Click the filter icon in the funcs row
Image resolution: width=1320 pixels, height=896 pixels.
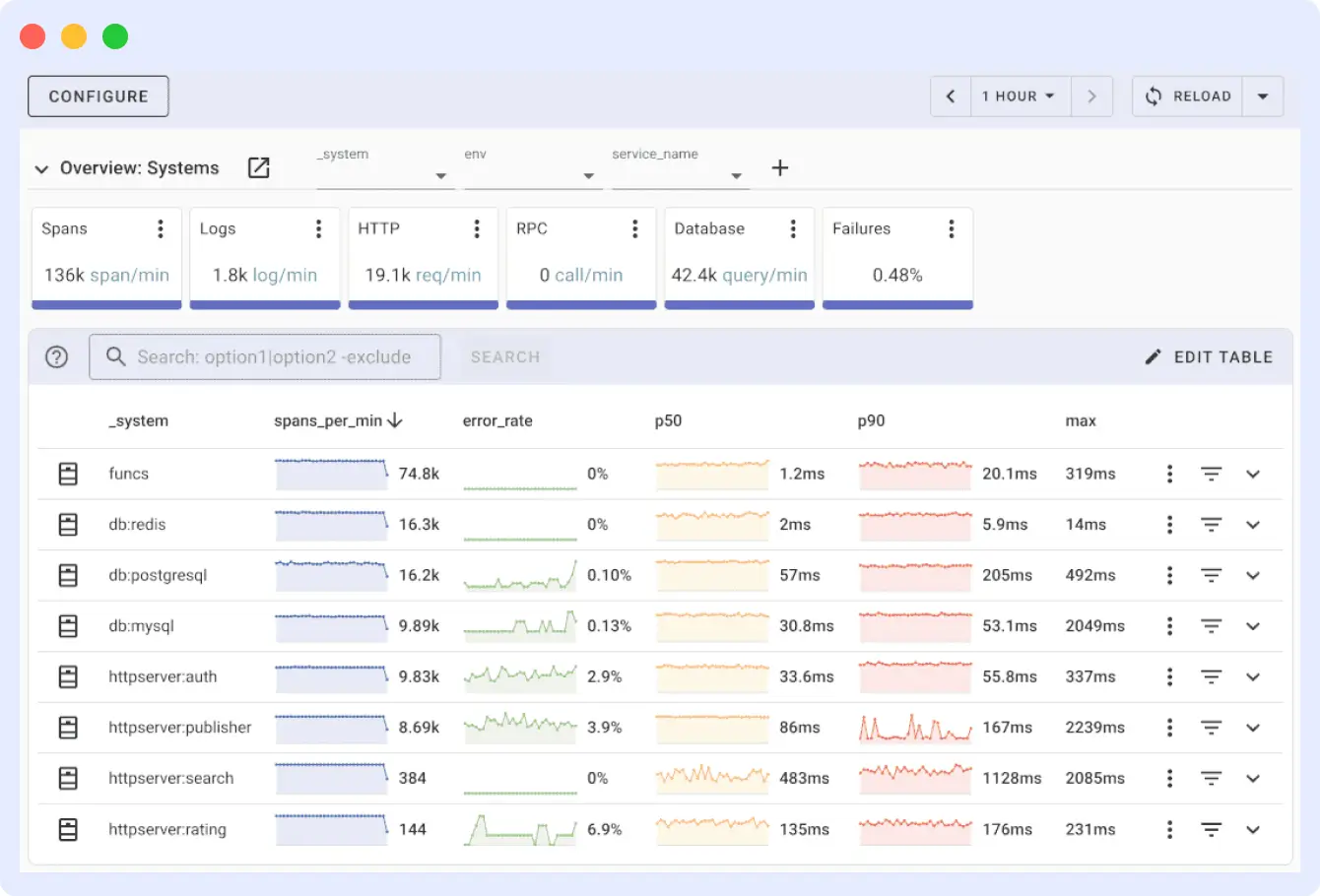[1212, 474]
